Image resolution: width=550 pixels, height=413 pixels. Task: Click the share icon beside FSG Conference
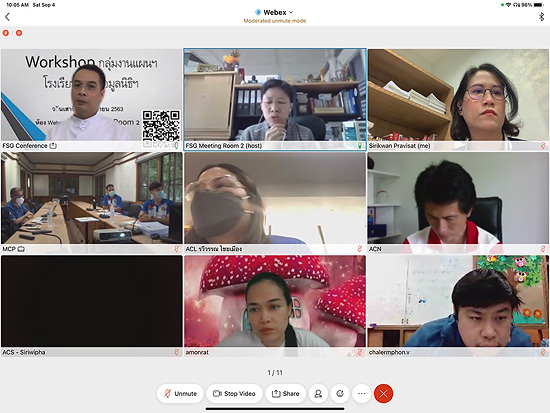tap(53, 146)
